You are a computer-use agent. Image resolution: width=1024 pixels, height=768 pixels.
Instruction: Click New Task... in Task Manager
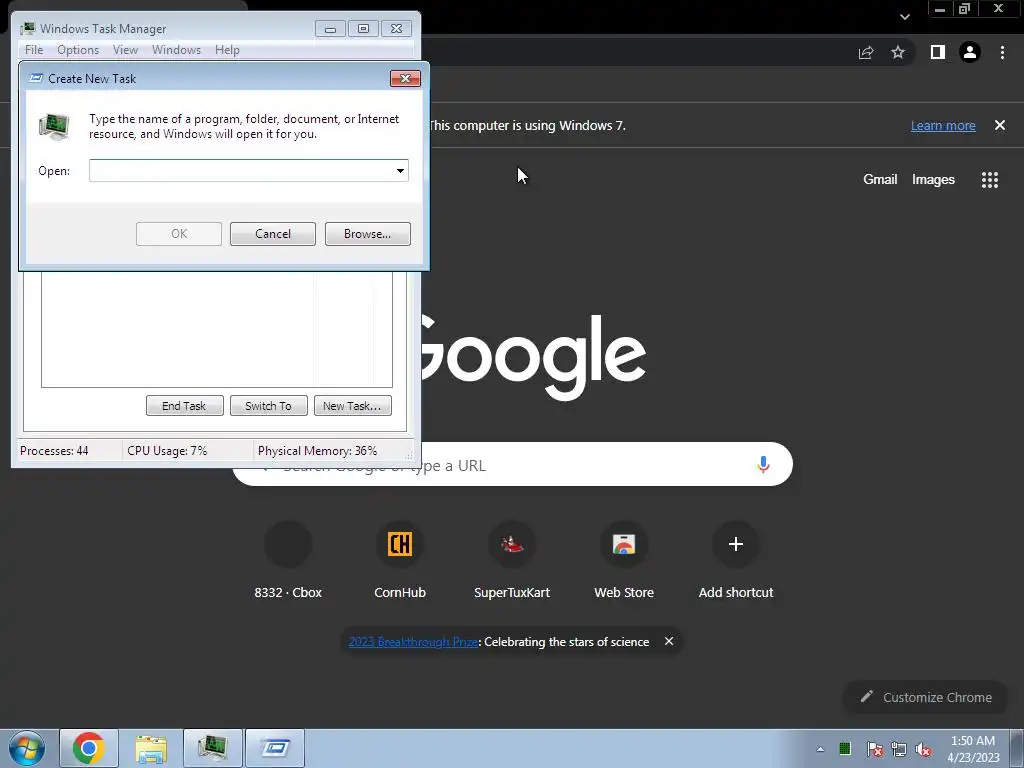click(352, 406)
